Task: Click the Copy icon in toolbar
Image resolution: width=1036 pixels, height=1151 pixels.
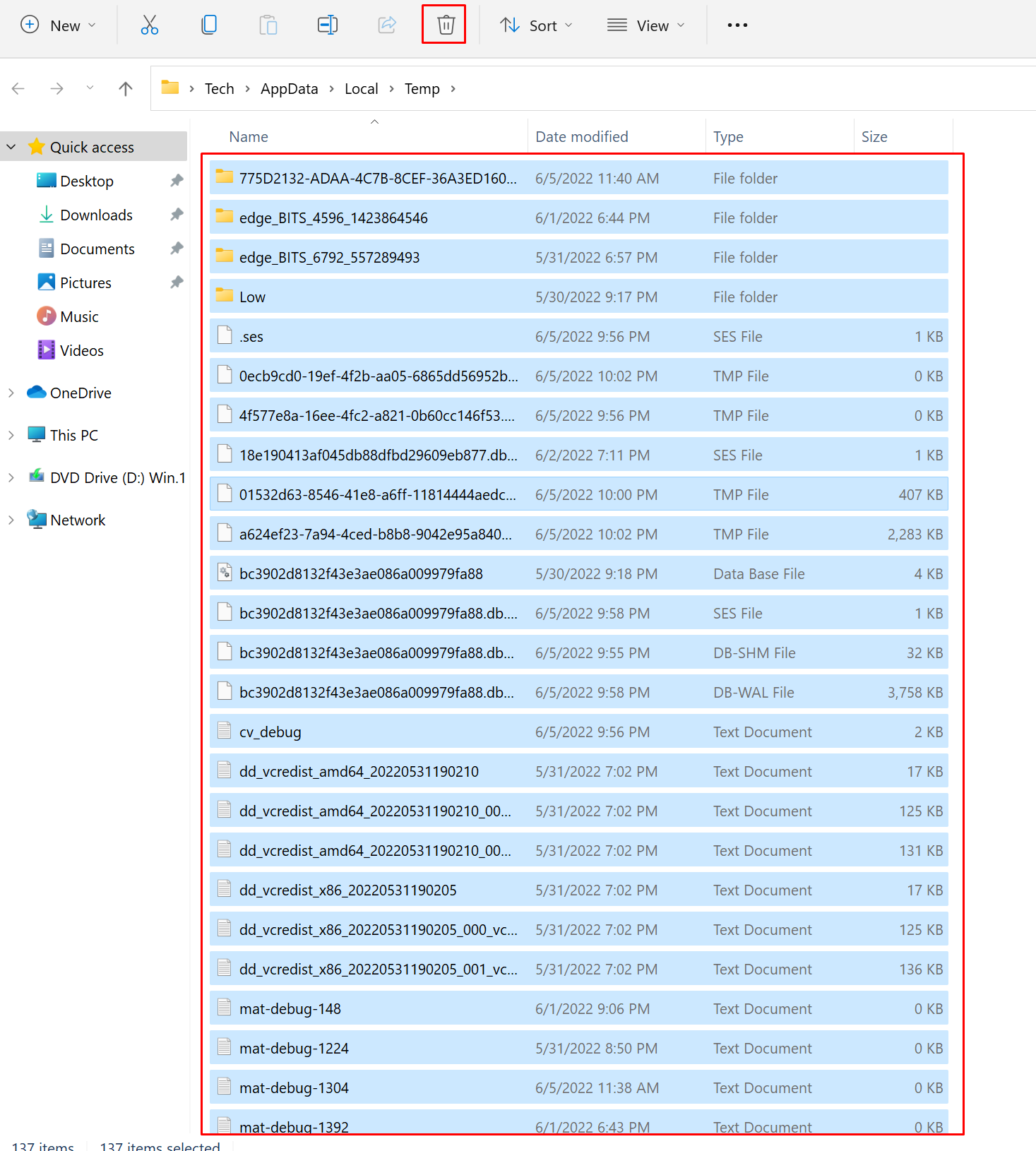Action: 209,25
